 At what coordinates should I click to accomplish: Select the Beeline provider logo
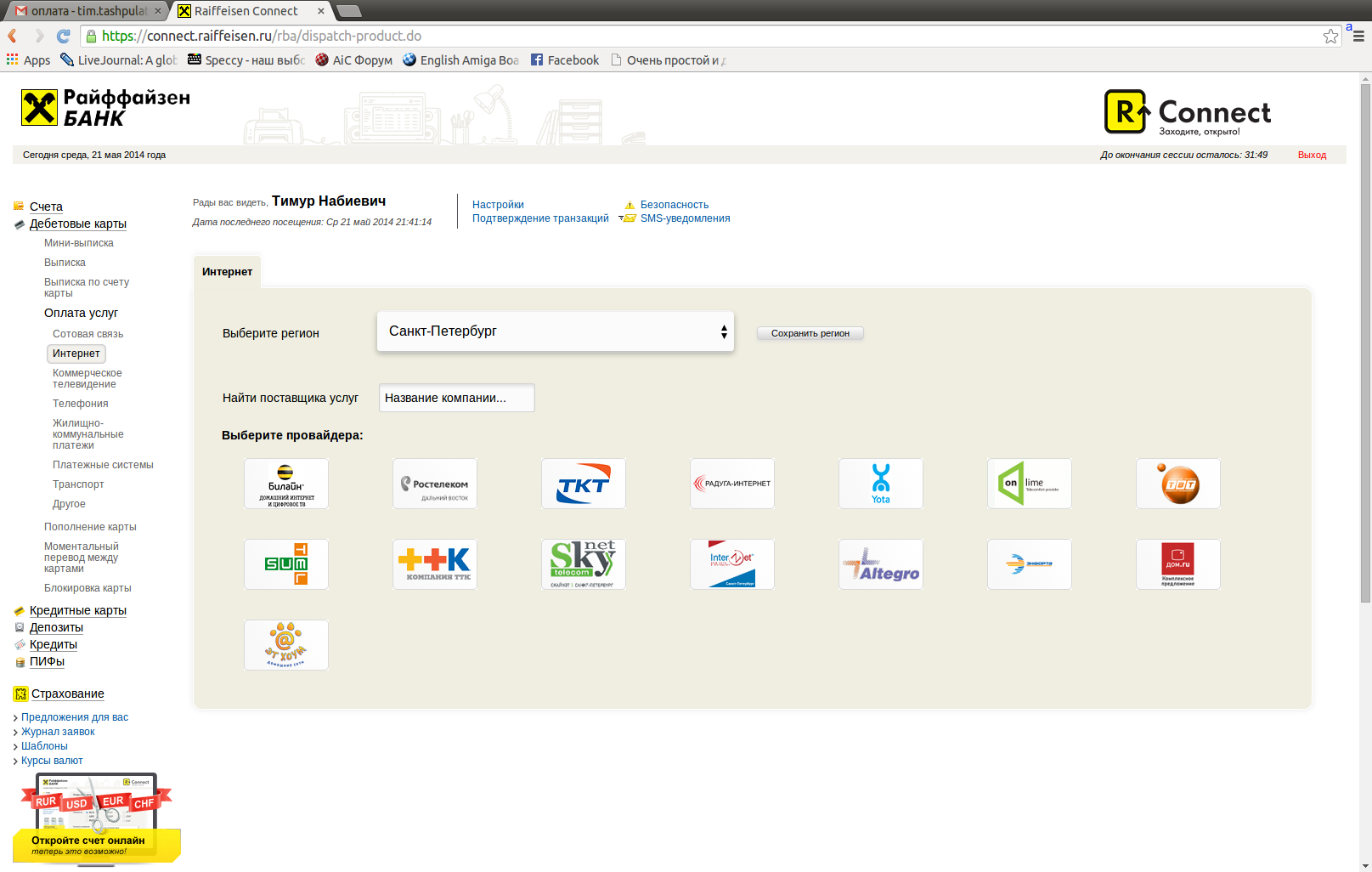286,484
